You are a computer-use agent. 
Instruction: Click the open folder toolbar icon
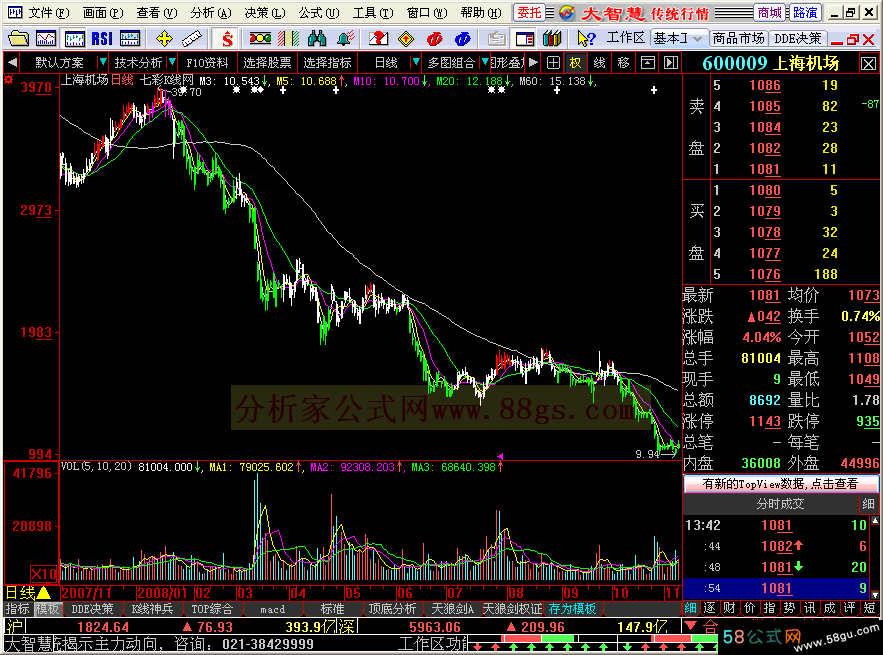click(x=18, y=38)
